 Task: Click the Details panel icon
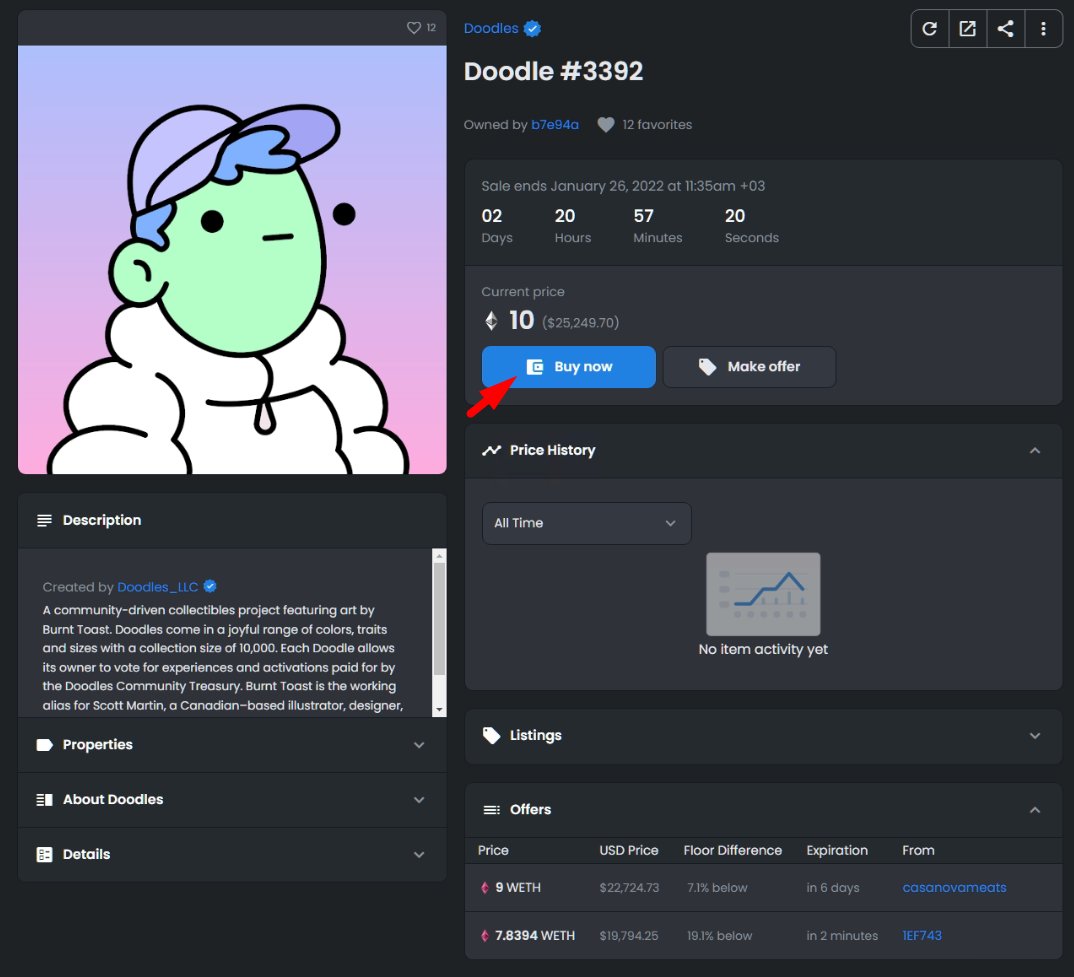point(45,854)
